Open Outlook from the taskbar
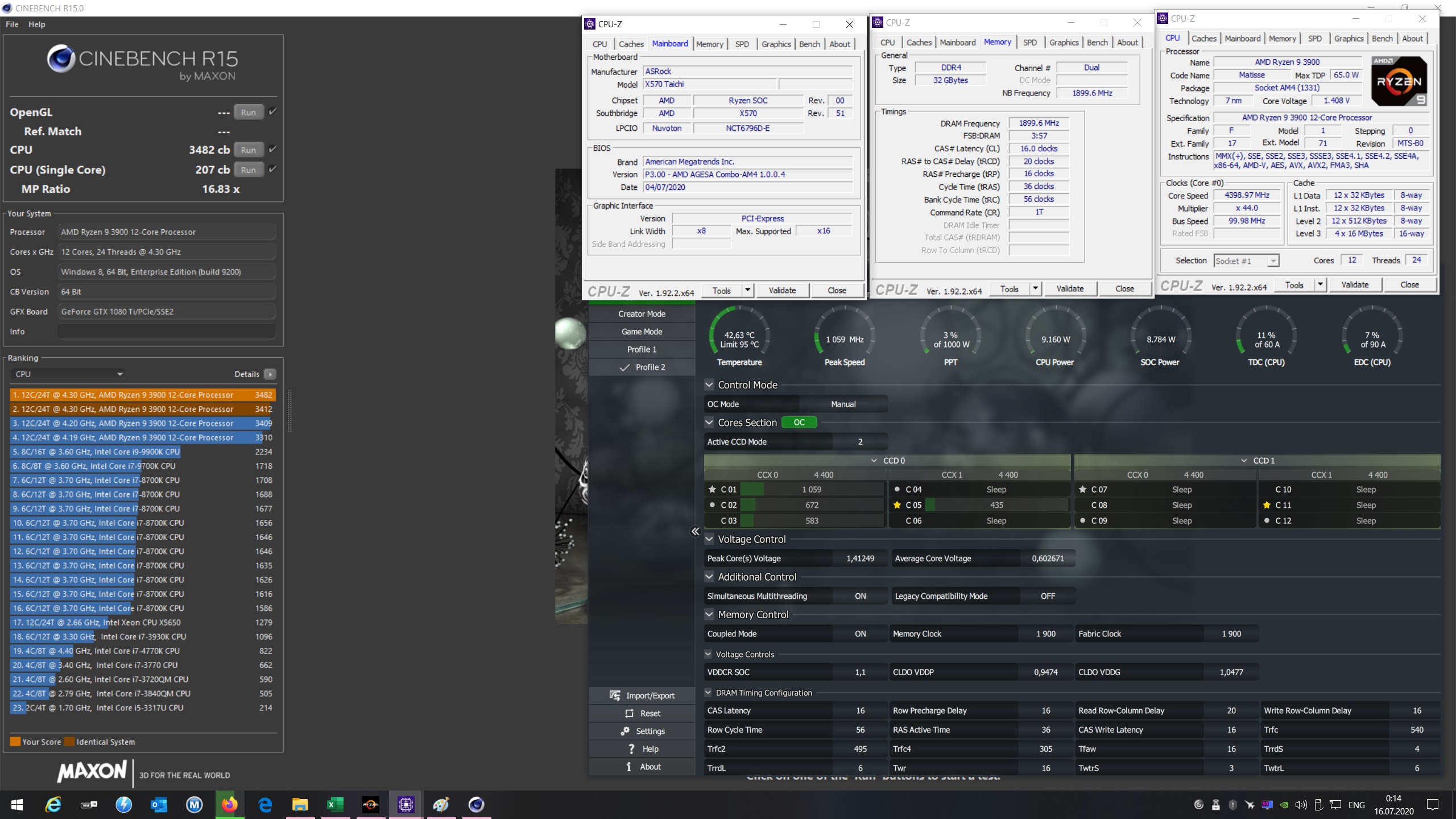 [159, 804]
